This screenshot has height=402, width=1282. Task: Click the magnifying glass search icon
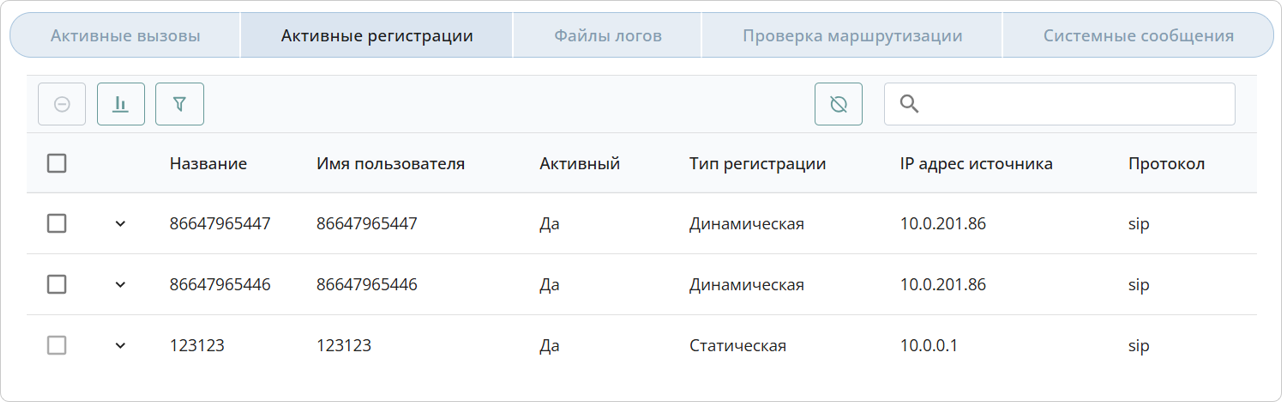click(x=909, y=104)
